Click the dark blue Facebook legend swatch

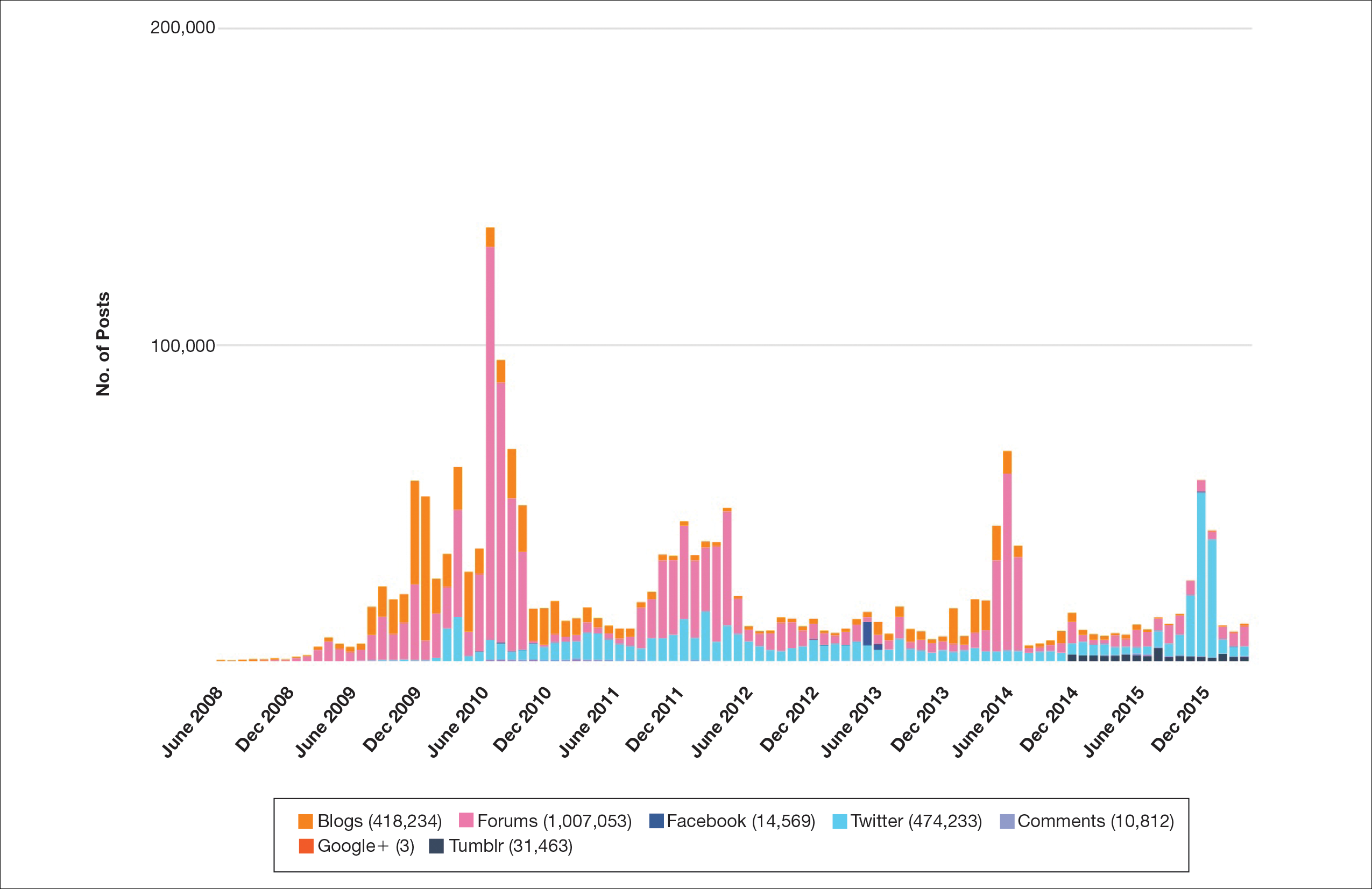(656, 821)
